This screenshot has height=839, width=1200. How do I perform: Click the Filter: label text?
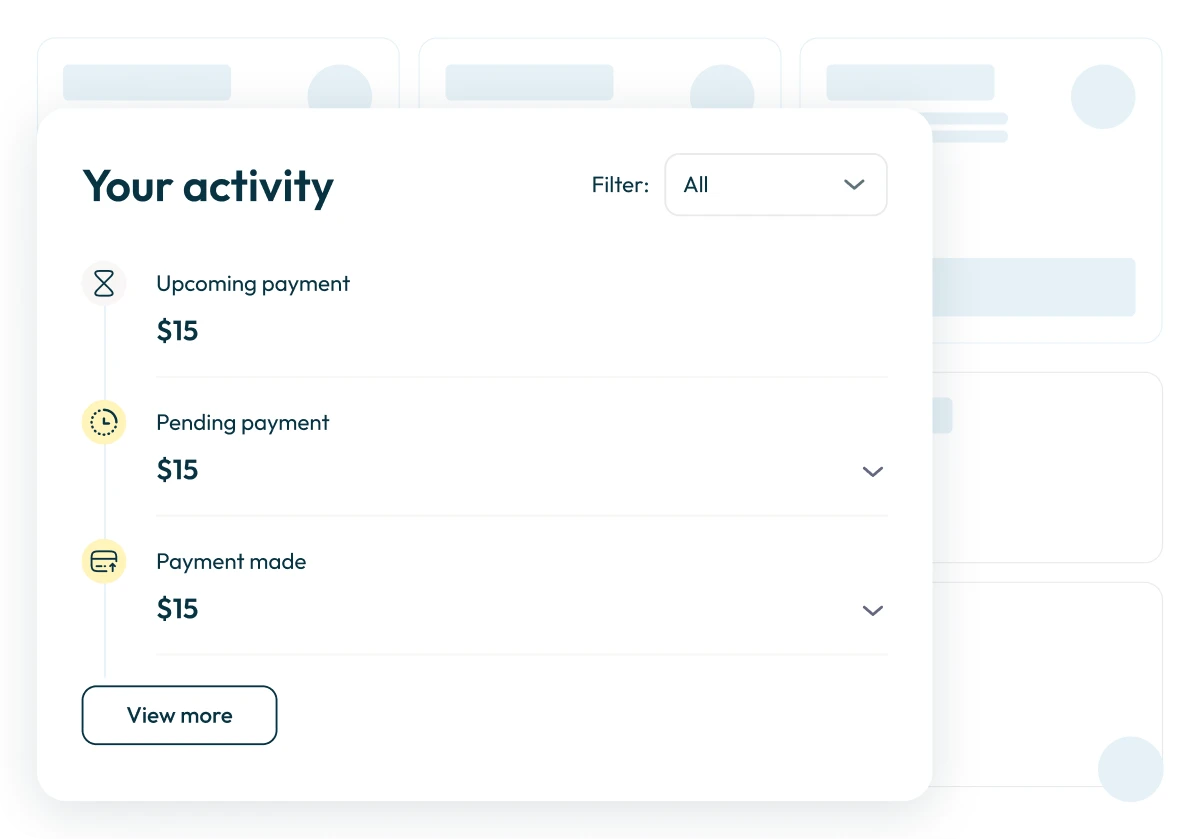pyautogui.click(x=620, y=185)
